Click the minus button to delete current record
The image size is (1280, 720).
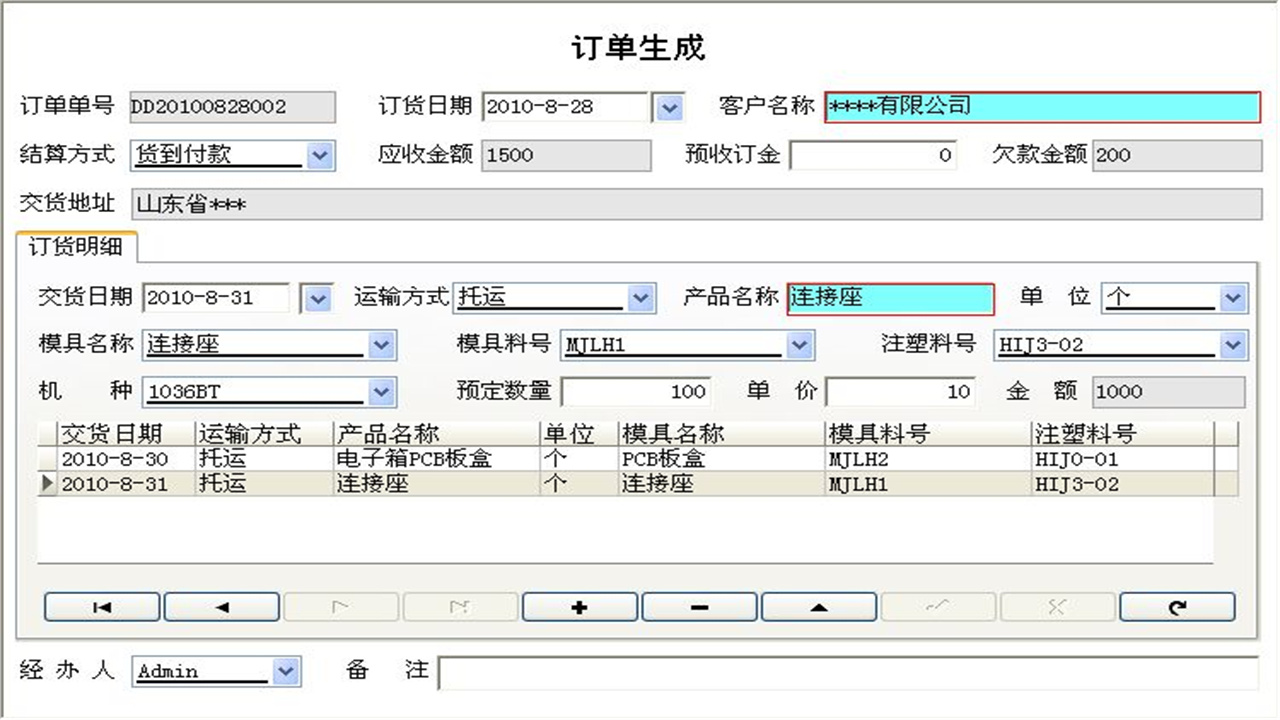(699, 606)
